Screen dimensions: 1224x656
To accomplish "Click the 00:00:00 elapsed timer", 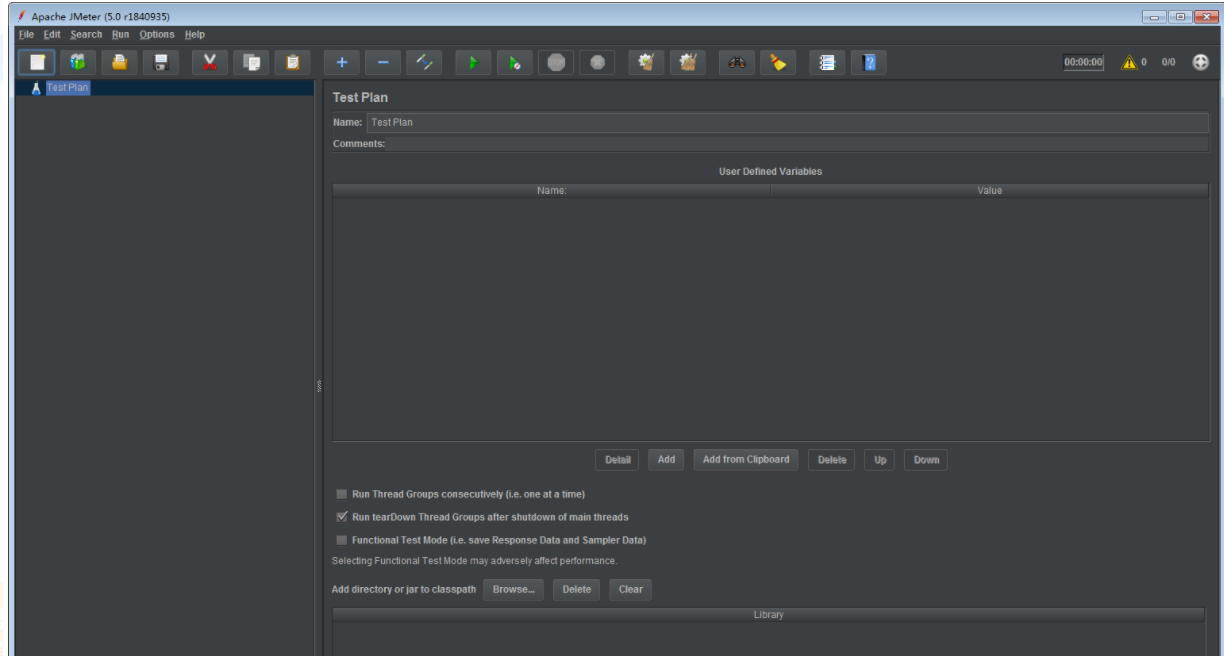I will click(1083, 62).
